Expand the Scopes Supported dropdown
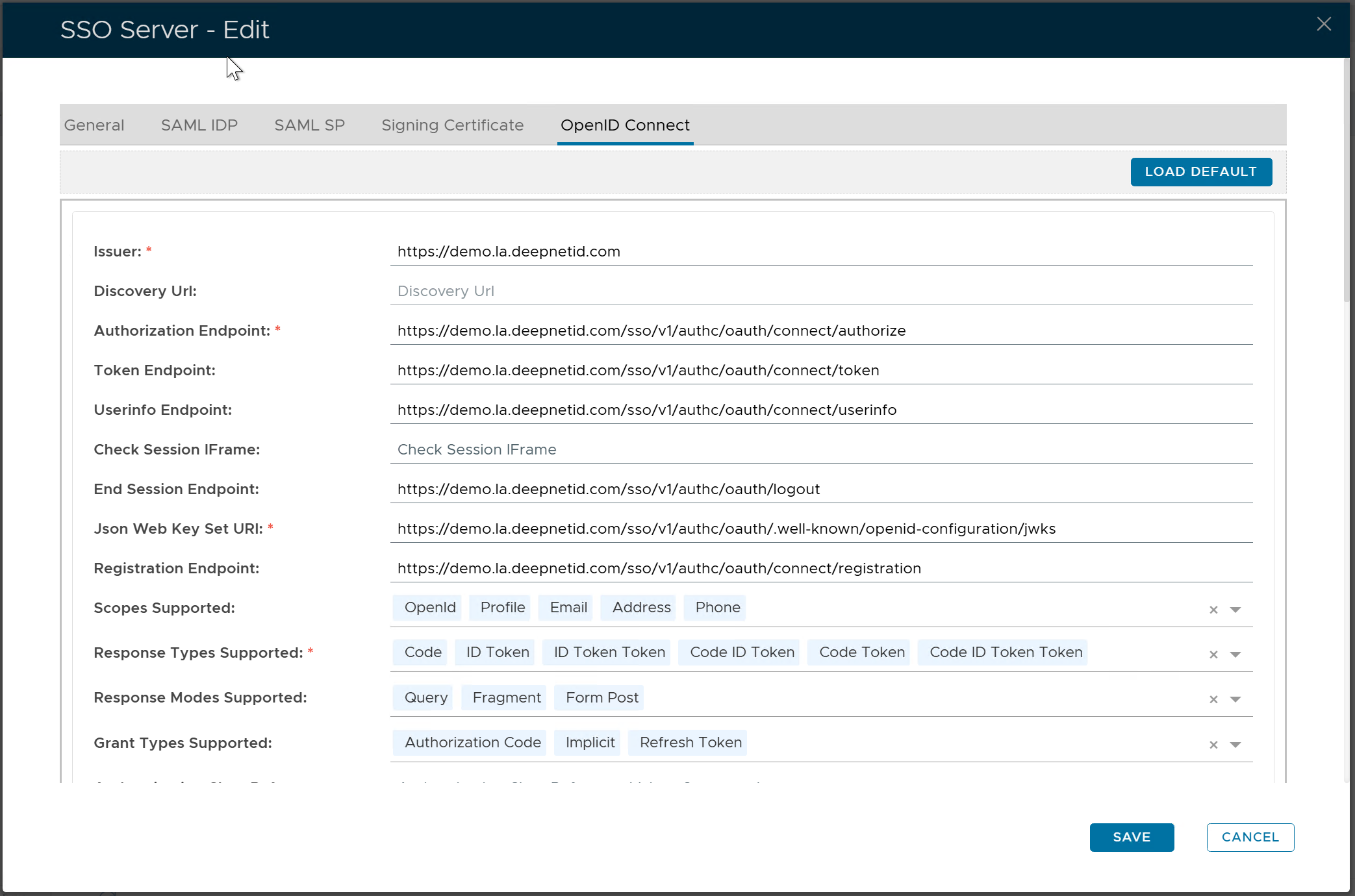 click(1235, 610)
